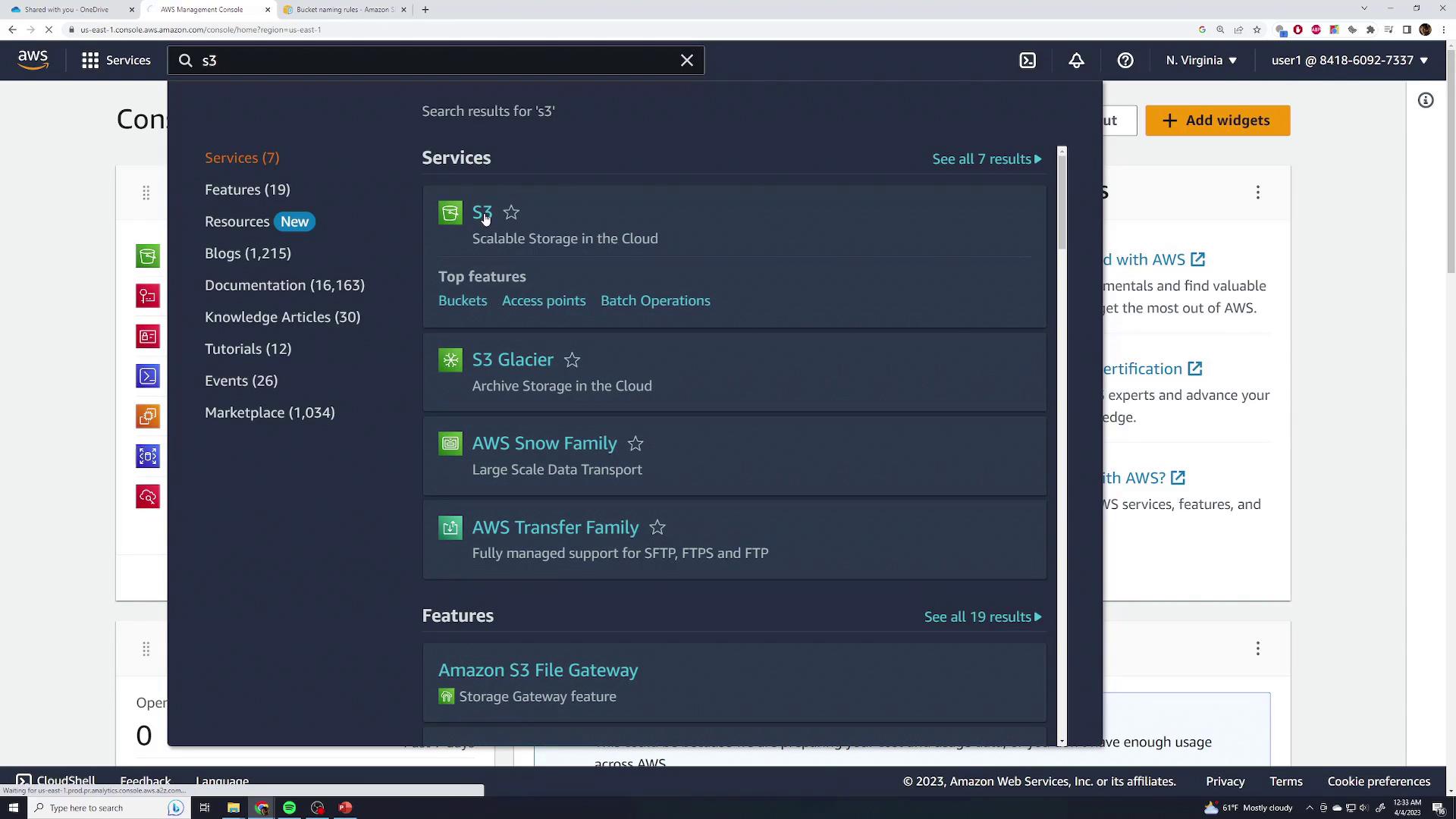Open the user1 account dropdown menu
Image resolution: width=1456 pixels, height=819 pixels.
[x=1349, y=61]
